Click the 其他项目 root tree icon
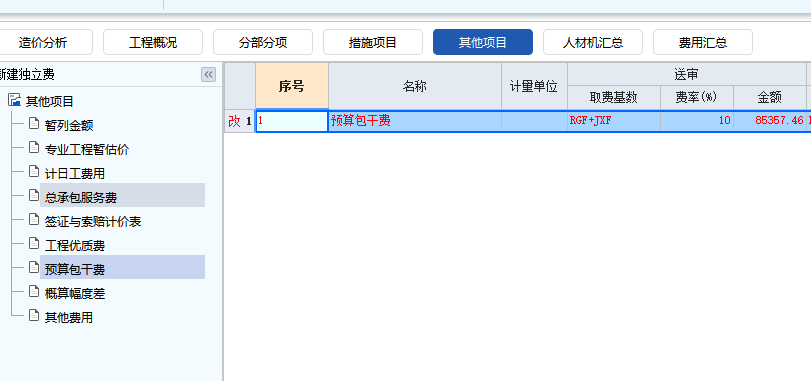The width and height of the screenshot is (811, 381). click(14, 100)
